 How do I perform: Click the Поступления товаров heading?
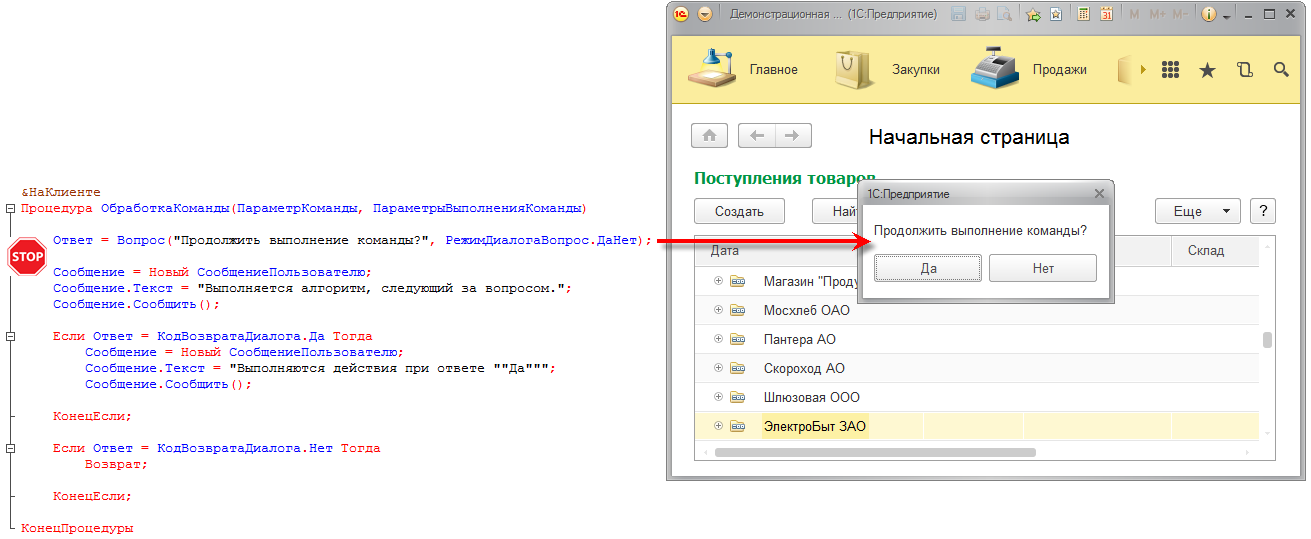pos(785,178)
